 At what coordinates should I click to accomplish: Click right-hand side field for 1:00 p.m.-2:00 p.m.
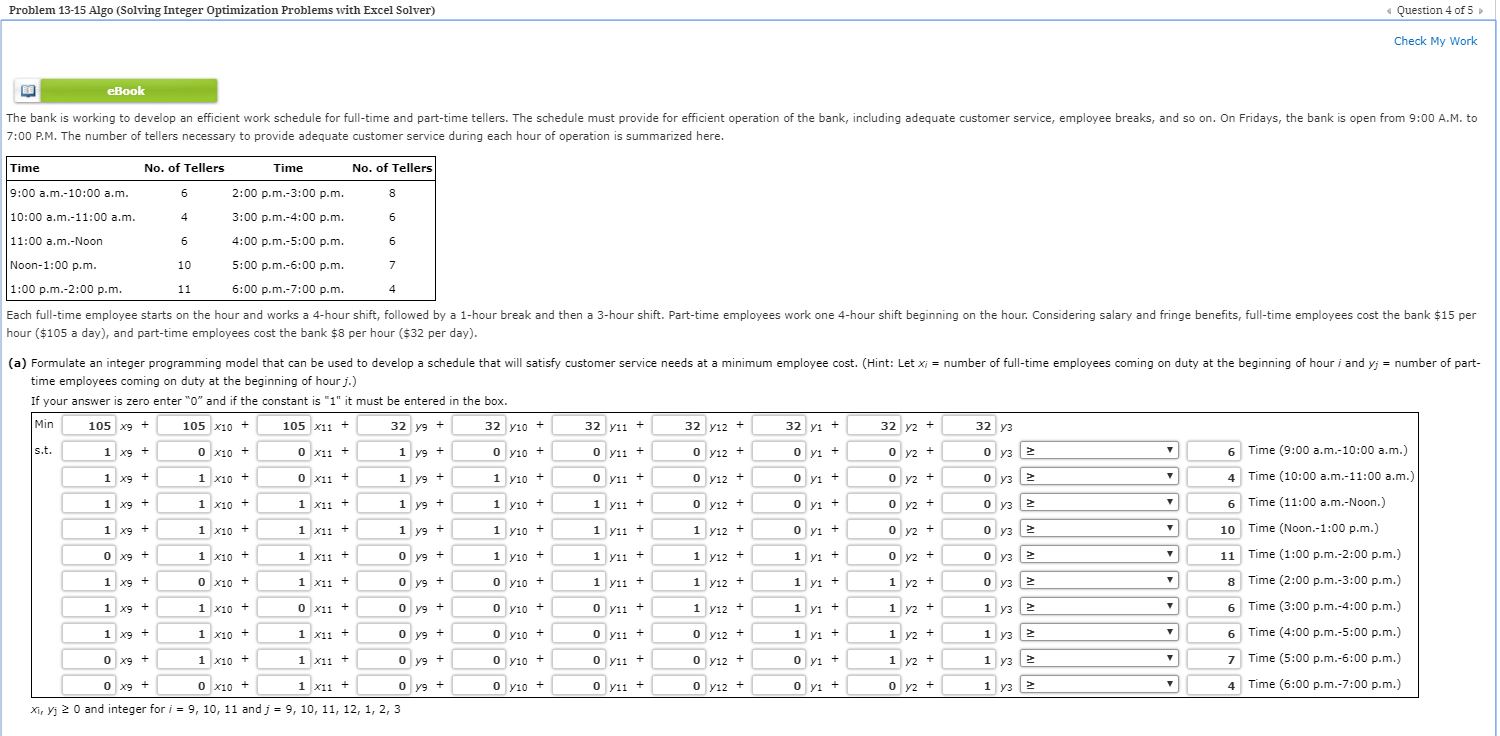[x=1214, y=555]
